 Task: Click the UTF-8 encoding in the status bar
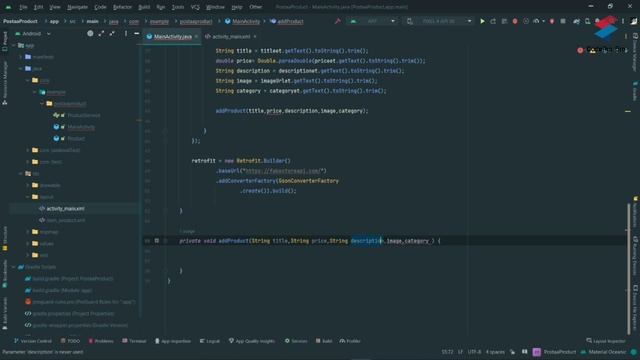[474, 352]
